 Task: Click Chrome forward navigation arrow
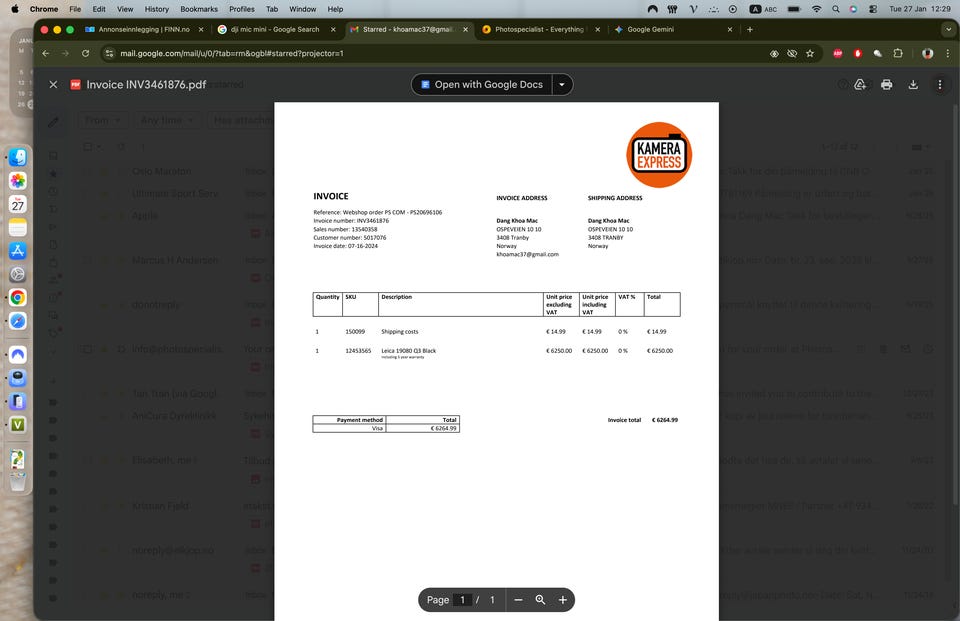tap(66, 53)
